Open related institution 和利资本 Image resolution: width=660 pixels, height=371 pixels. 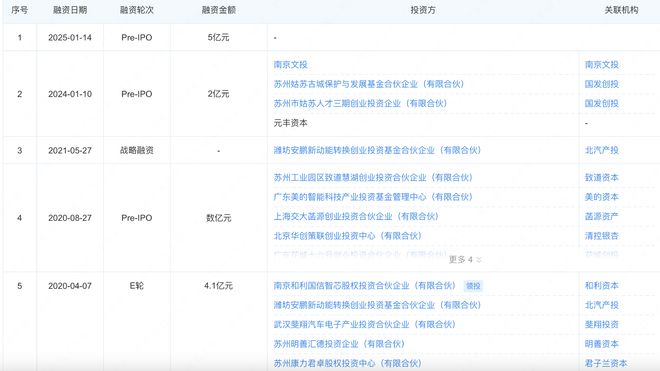[601, 286]
